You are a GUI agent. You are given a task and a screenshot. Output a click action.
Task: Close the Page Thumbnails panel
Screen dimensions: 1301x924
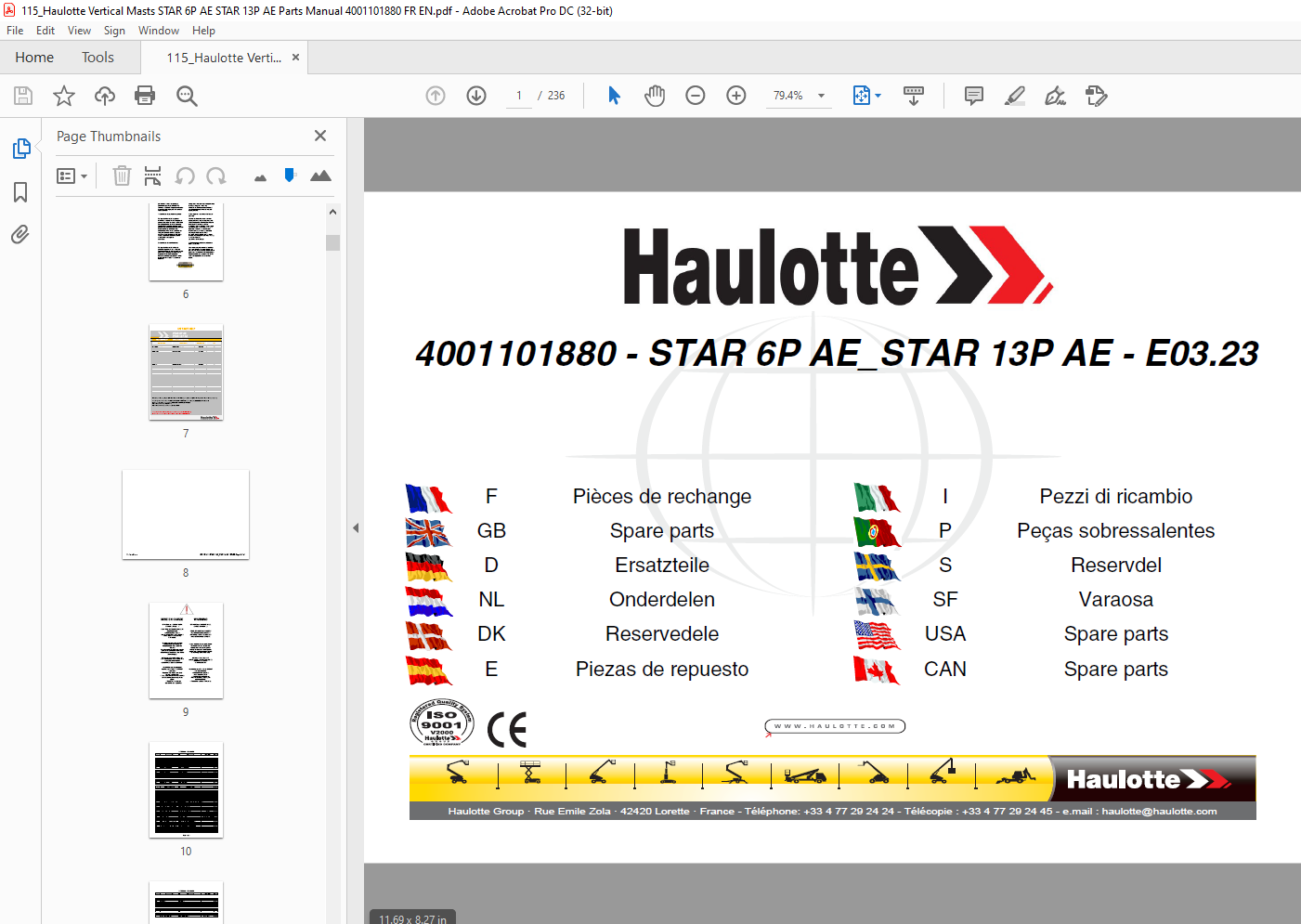coord(320,136)
